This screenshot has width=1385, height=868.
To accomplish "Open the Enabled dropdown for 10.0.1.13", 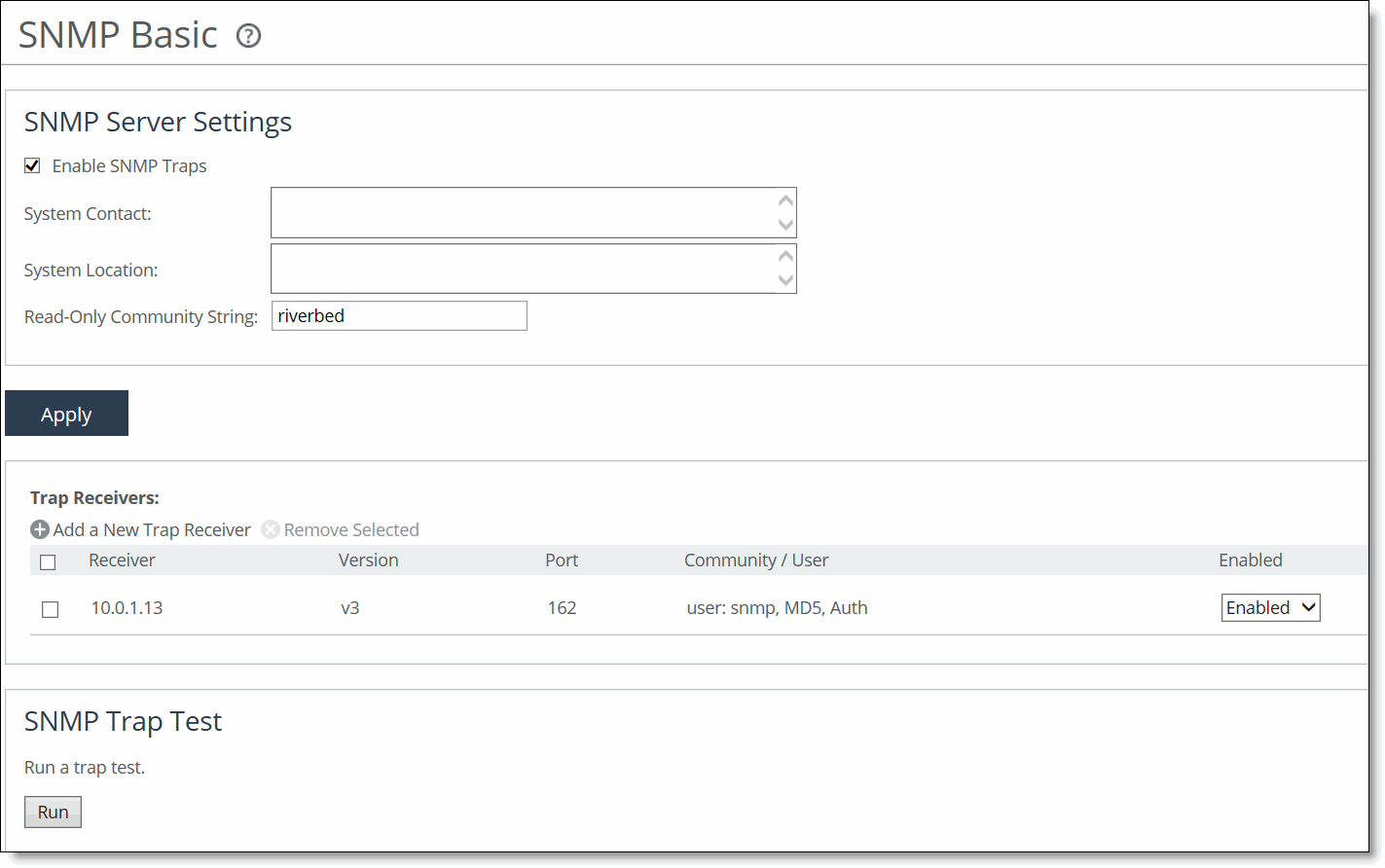I will (x=1270, y=607).
